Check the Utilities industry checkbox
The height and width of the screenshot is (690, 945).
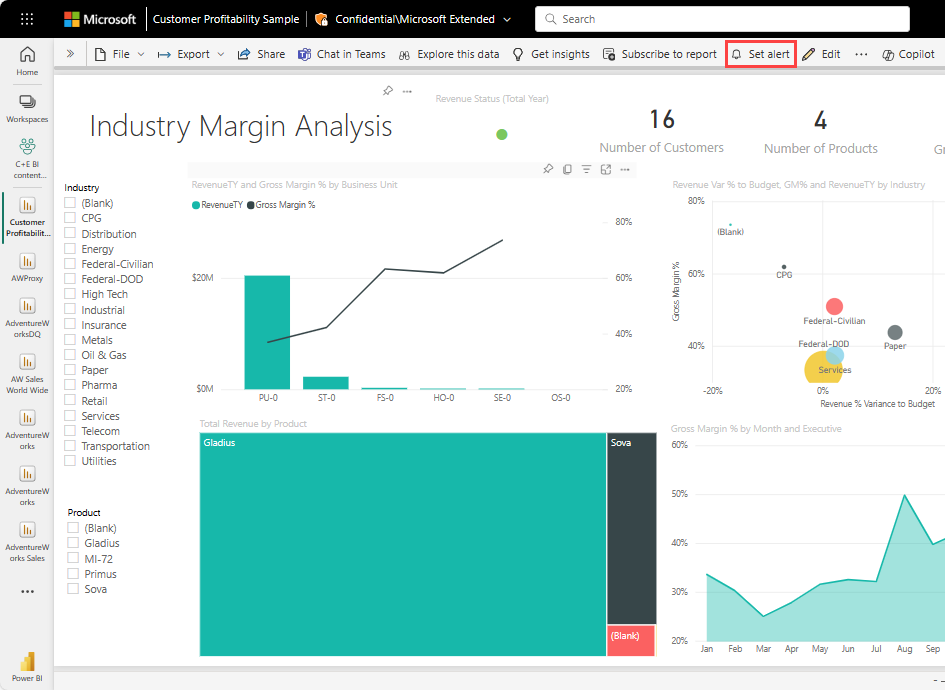(x=70, y=460)
